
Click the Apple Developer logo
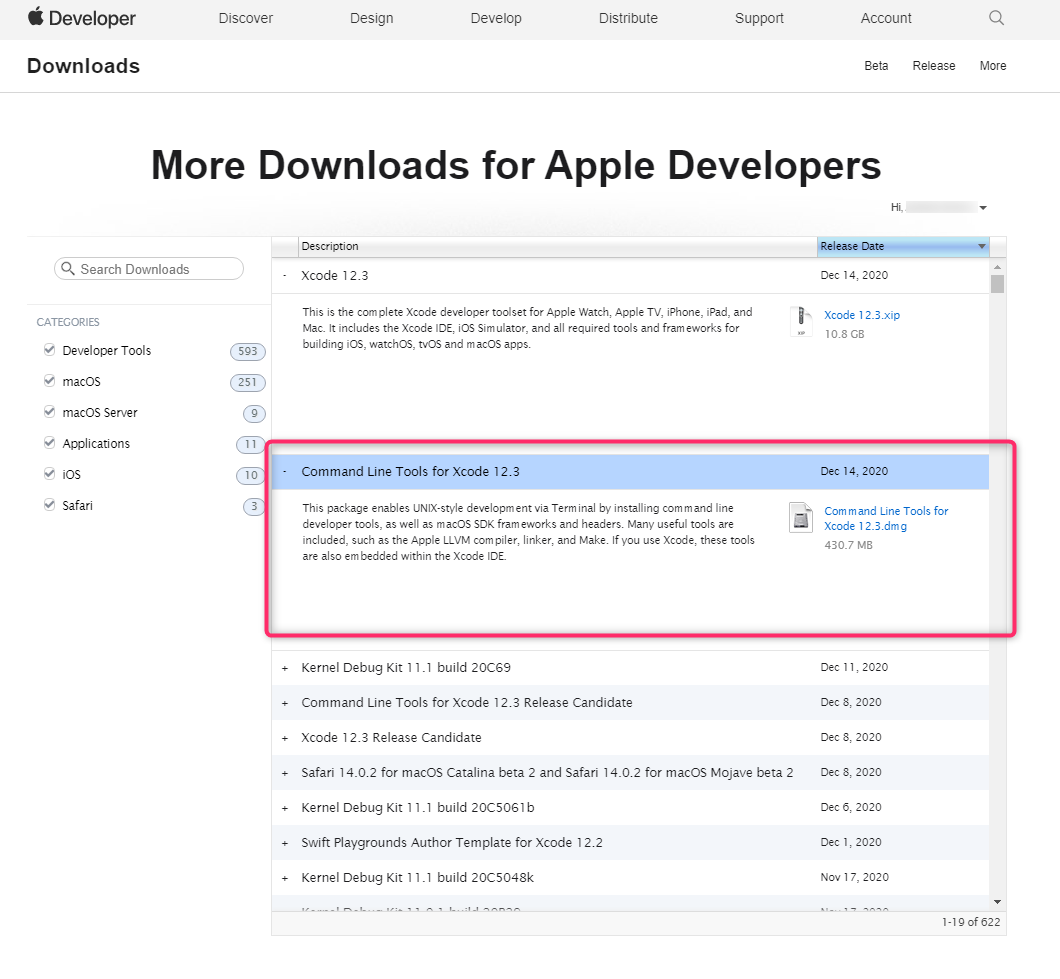82,18
